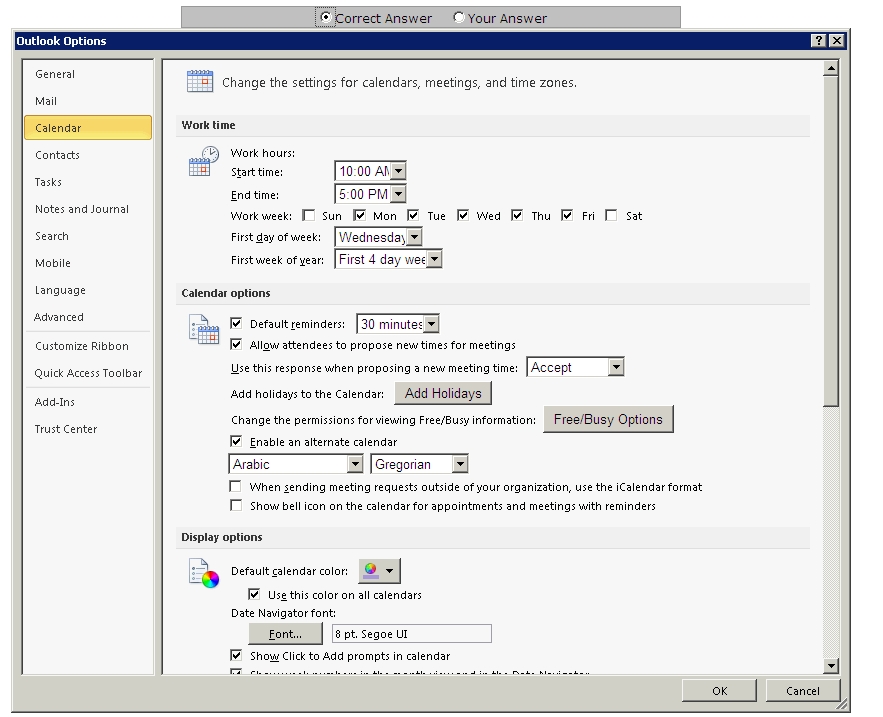
Task: Click the scrollbar up arrow
Action: 831,69
